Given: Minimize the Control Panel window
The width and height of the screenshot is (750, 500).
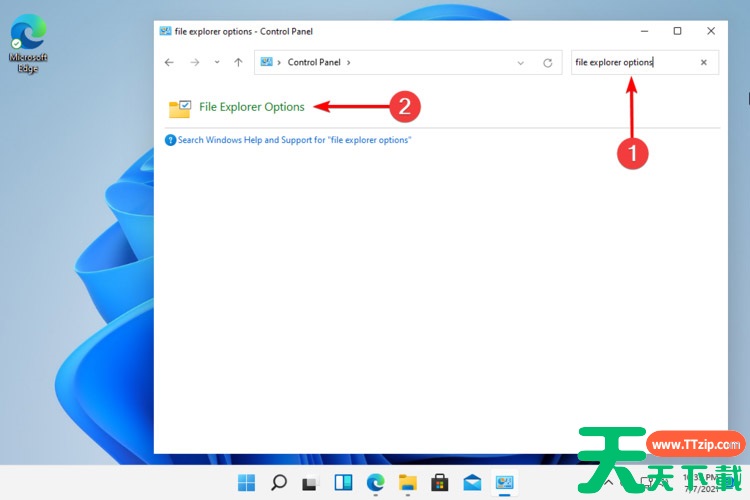Looking at the screenshot, I should click(644, 31).
